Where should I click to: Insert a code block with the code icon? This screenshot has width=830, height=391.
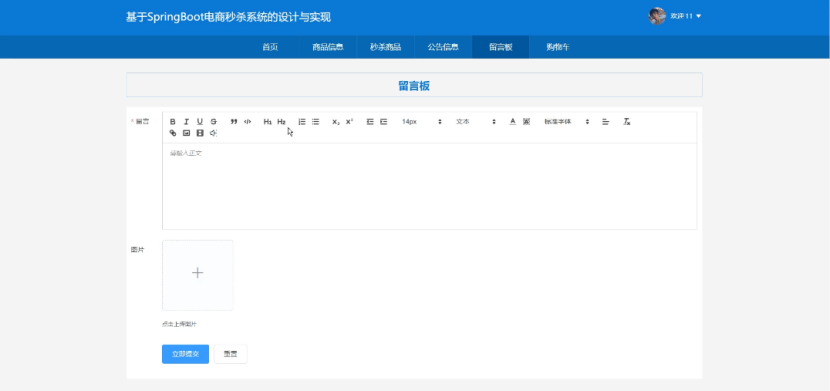(x=247, y=122)
